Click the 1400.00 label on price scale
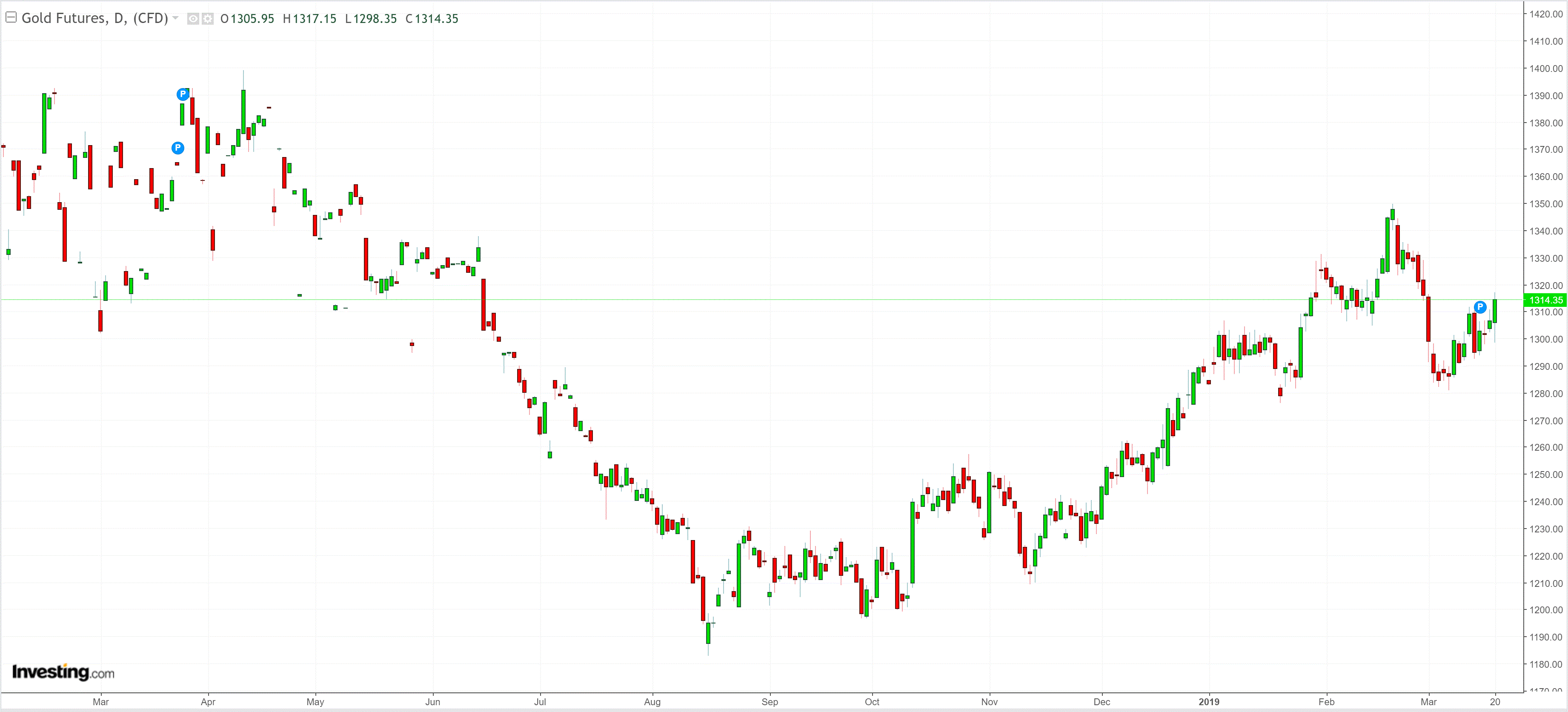 (x=1545, y=68)
